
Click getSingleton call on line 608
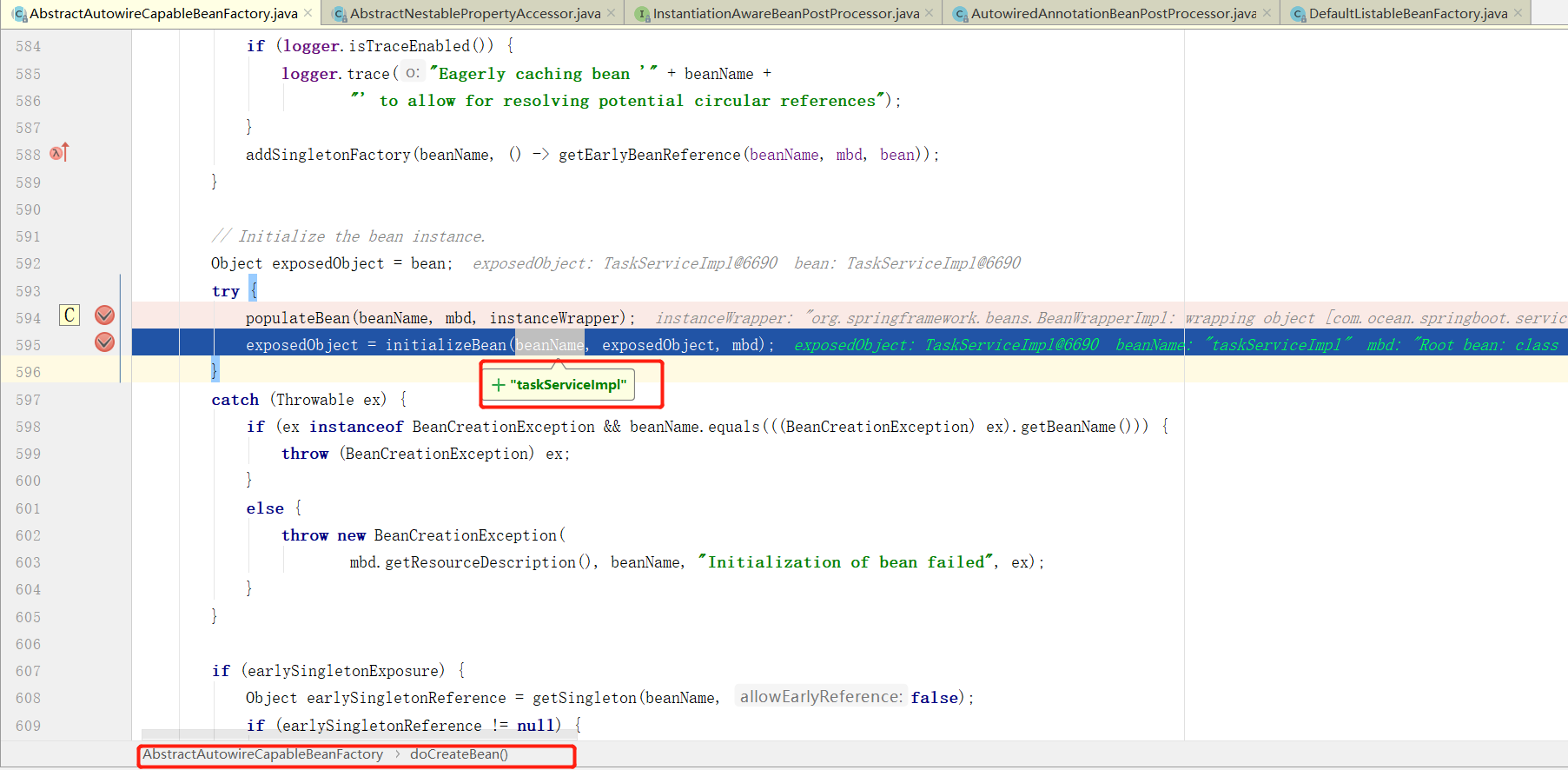(x=585, y=698)
